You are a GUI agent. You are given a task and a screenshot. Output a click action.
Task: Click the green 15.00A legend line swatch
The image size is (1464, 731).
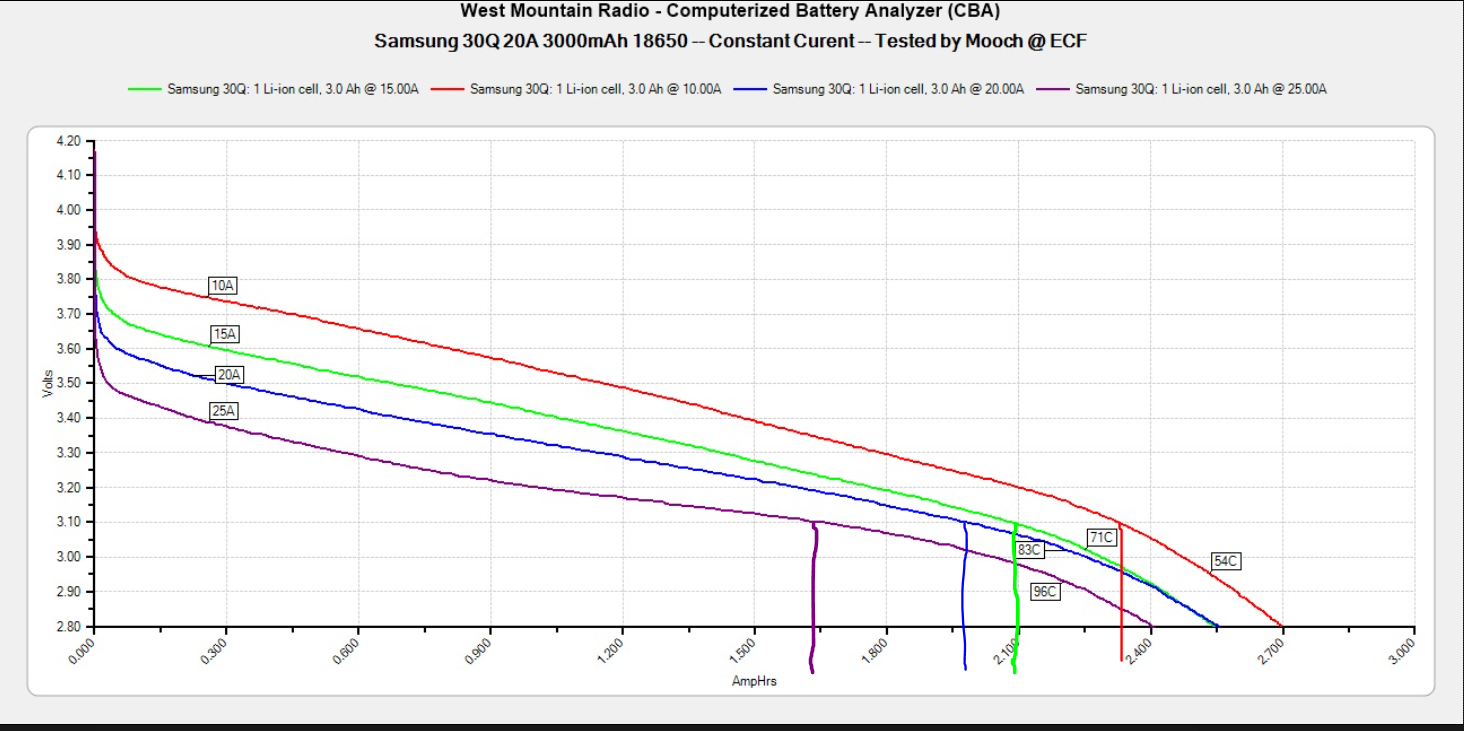pos(145,89)
